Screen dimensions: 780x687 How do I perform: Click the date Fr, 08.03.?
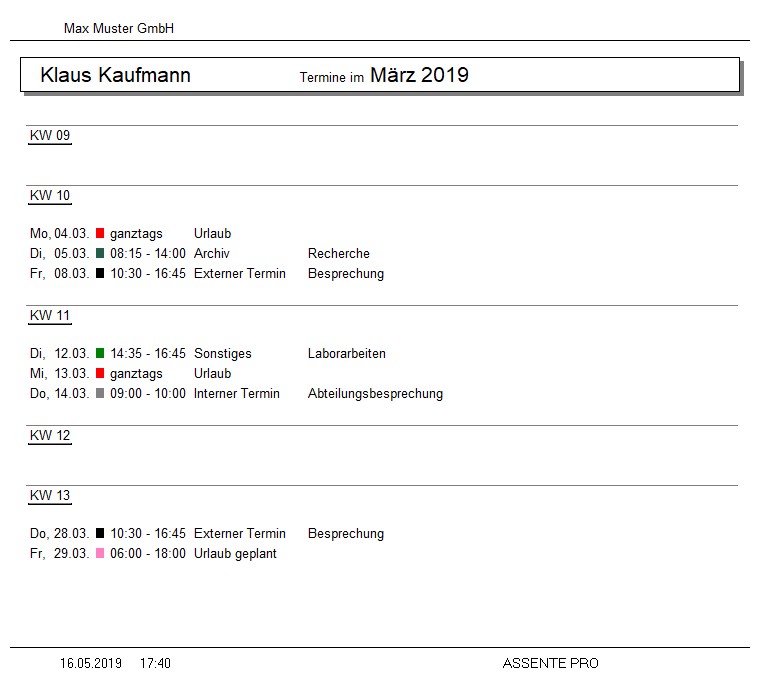point(60,273)
